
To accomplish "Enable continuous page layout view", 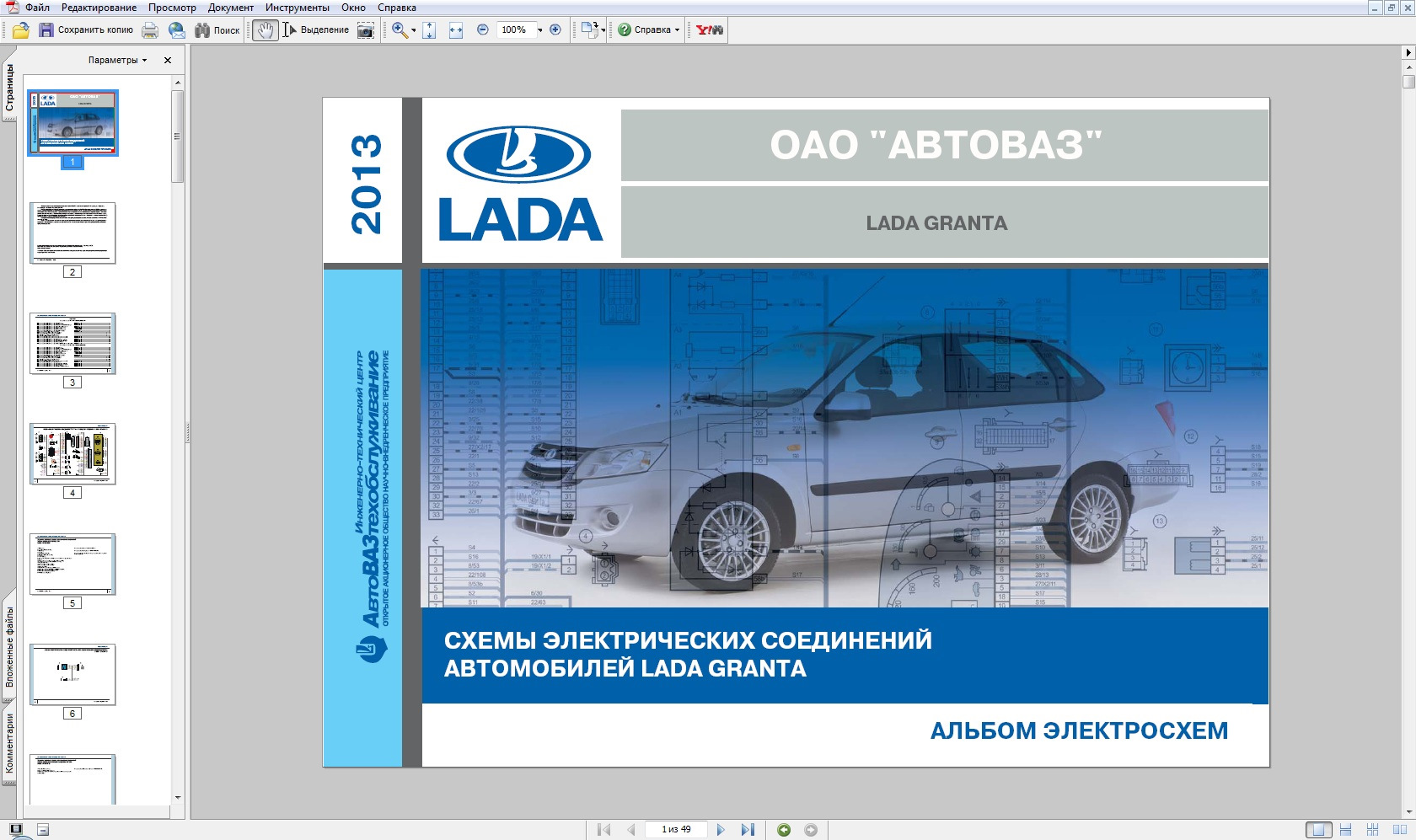I will click(1346, 830).
